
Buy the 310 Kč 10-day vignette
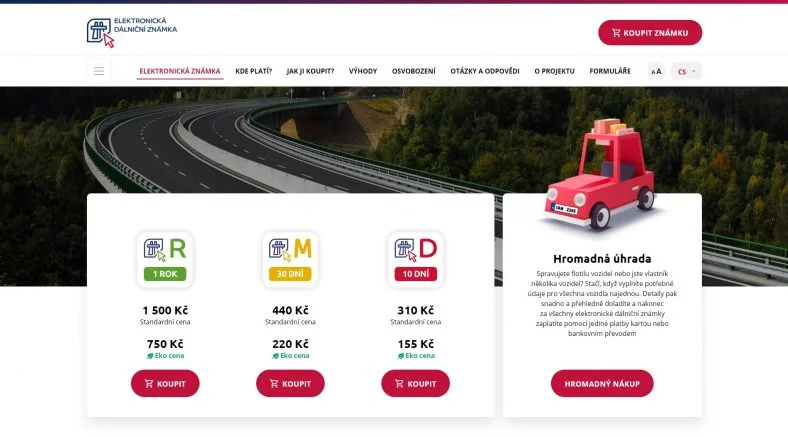click(416, 384)
